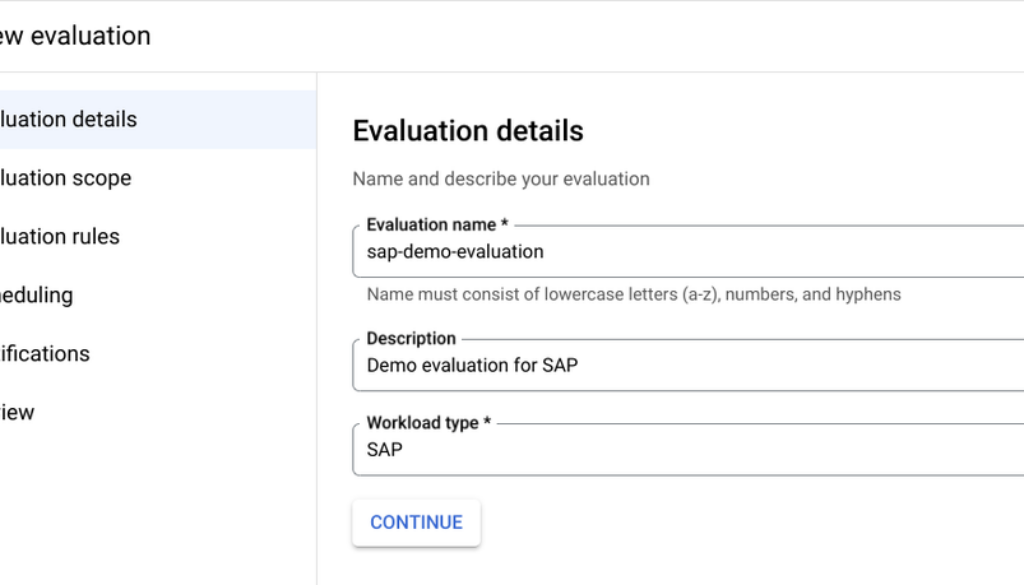This screenshot has height=585, width=1024.
Task: Click the selected 'SAP' workload value
Action: point(385,450)
